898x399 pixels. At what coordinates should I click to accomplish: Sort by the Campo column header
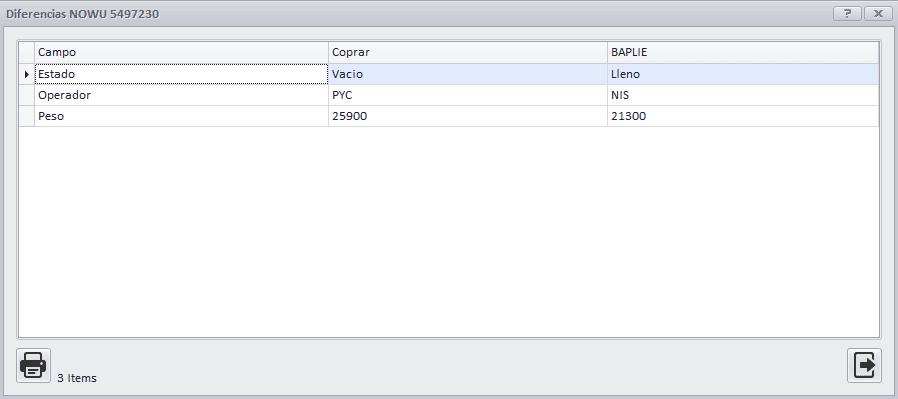(182, 52)
